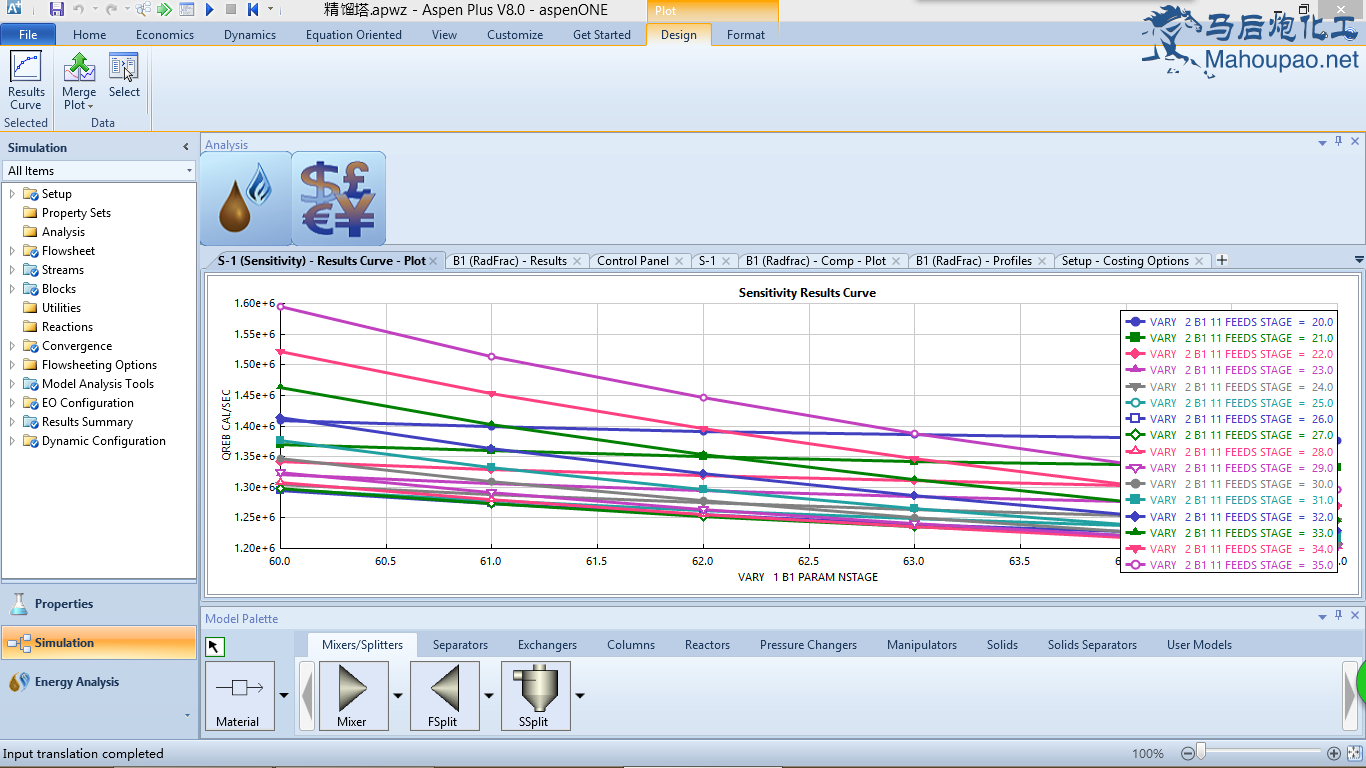
Task: Open the SSplit icon variants dropdown
Action: pos(580,696)
